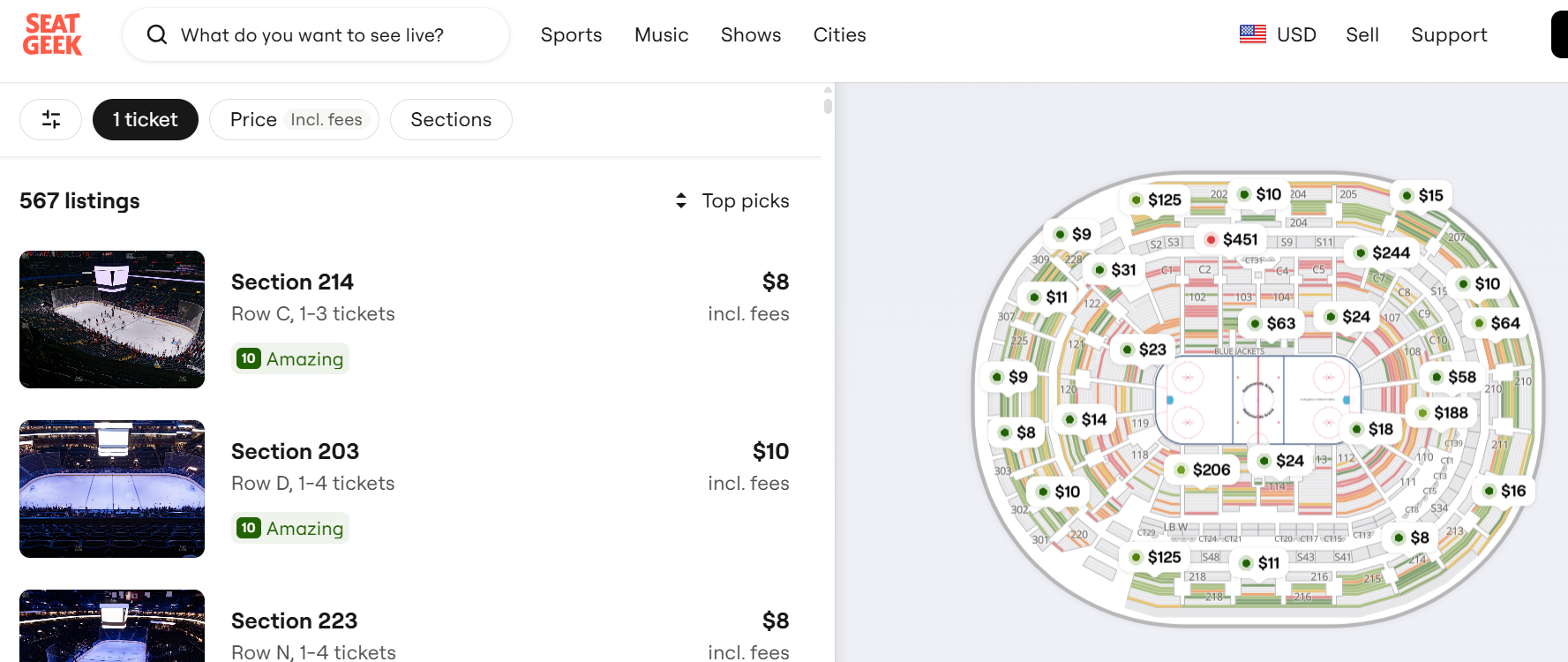1568x662 pixels.
Task: Select the $206 price pin on map
Action: [x=1203, y=470]
